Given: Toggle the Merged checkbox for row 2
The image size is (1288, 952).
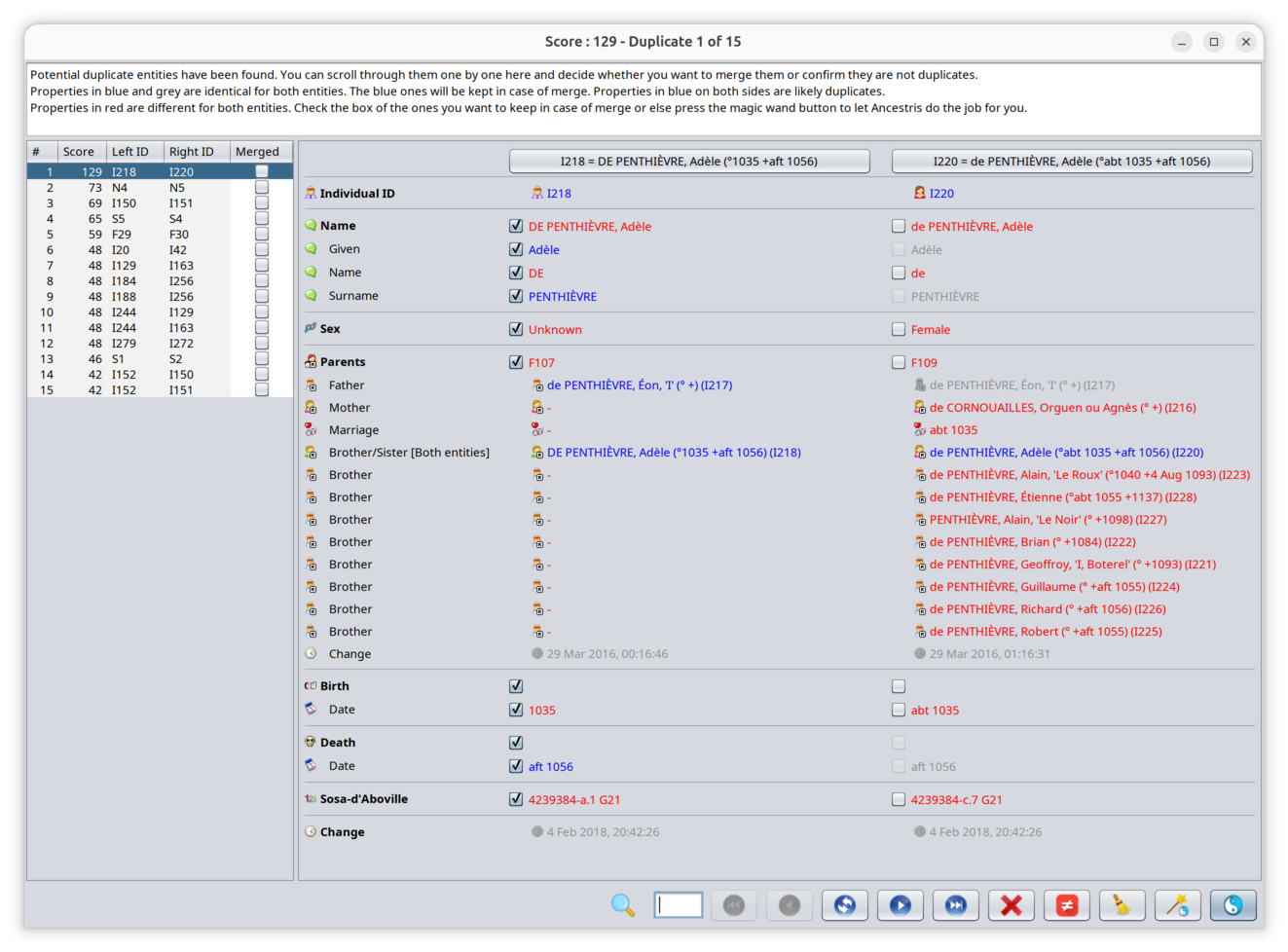Looking at the screenshot, I should pos(261,187).
